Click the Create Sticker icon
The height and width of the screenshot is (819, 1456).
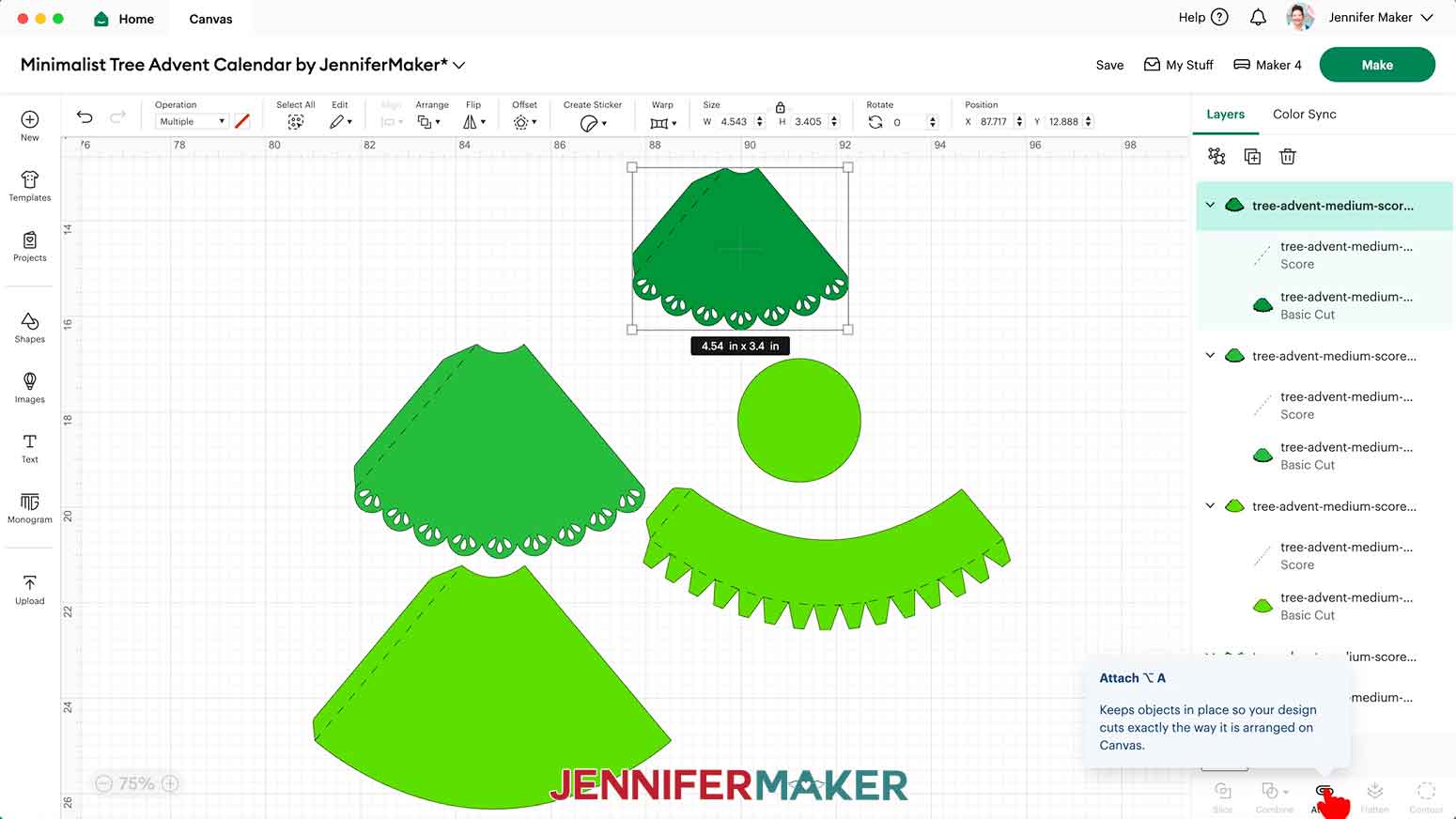click(593, 123)
